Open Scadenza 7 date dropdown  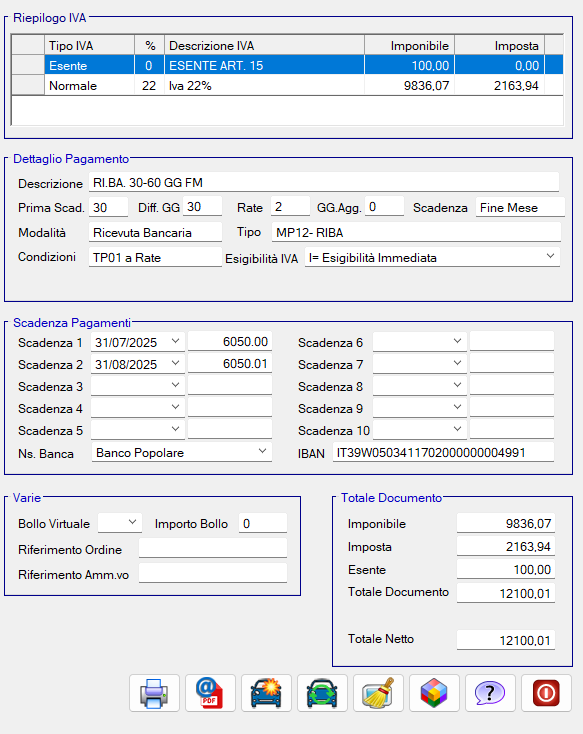458,363
